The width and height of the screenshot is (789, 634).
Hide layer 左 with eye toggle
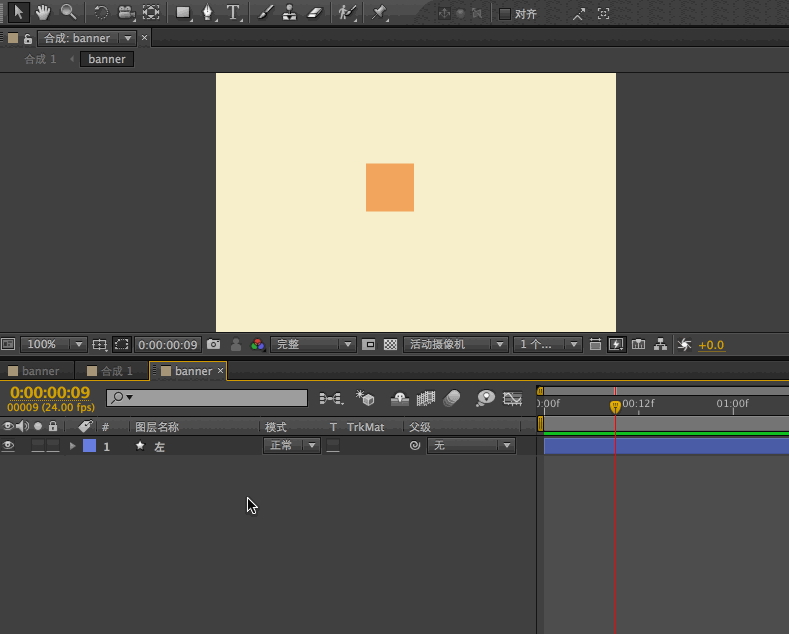tap(8, 446)
